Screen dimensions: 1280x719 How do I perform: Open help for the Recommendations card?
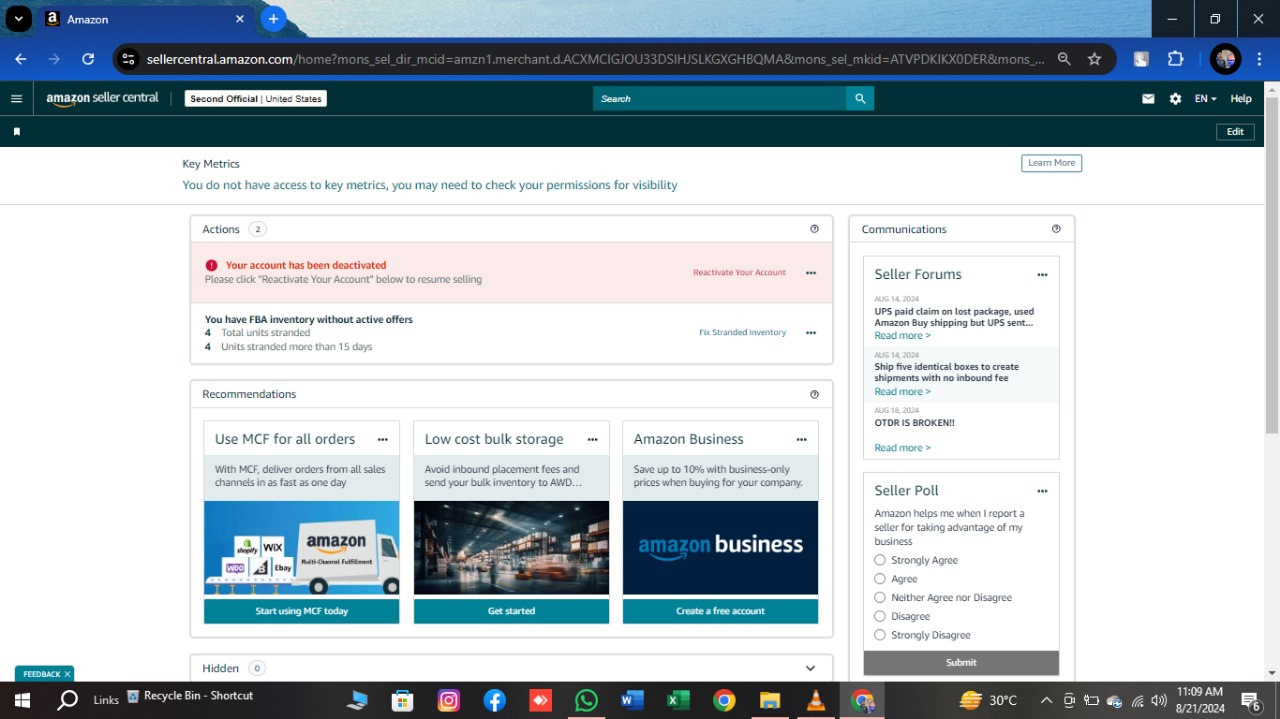coord(814,394)
